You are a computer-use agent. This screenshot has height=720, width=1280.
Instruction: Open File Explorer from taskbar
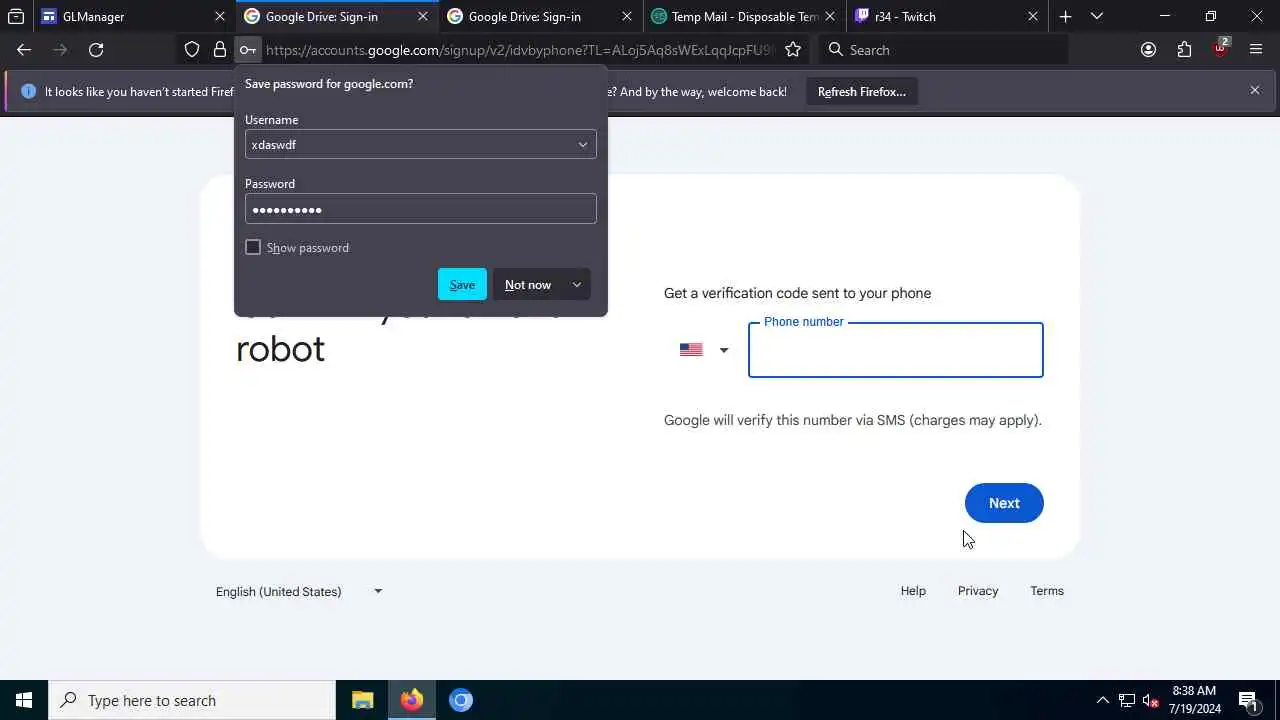click(x=362, y=700)
